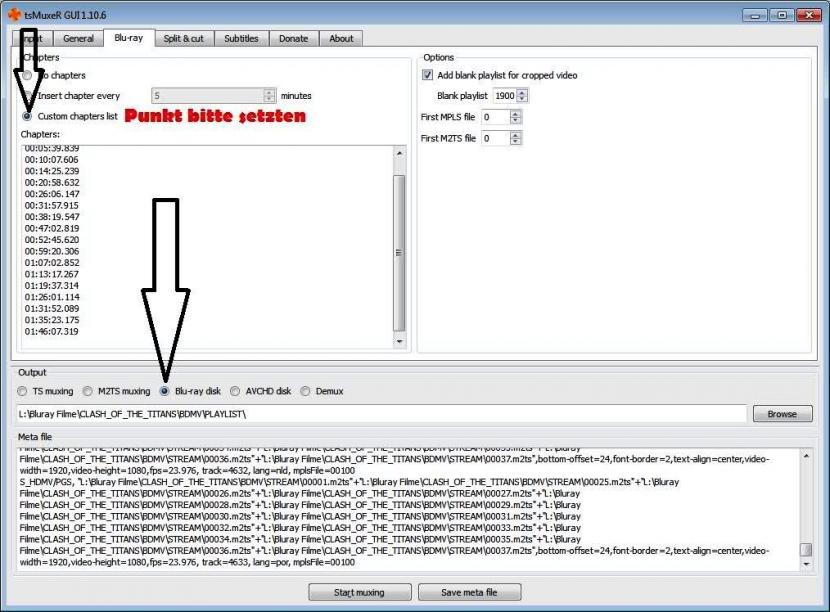Show the About tab

pyautogui.click(x=341, y=39)
